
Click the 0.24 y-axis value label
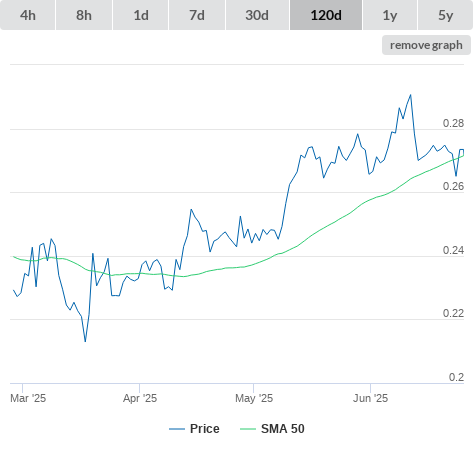coord(453,250)
